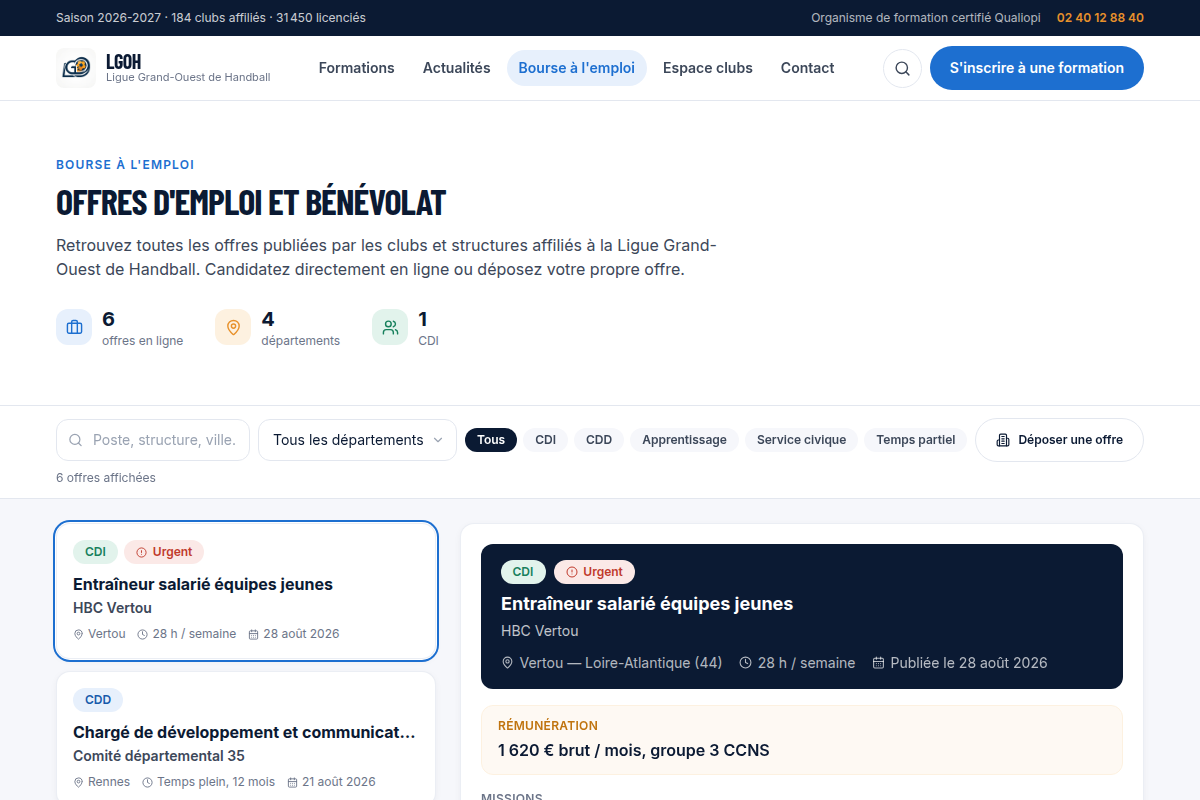This screenshot has height=800, width=1200.
Task: Select the Tous filter chip
Action: pos(491,440)
